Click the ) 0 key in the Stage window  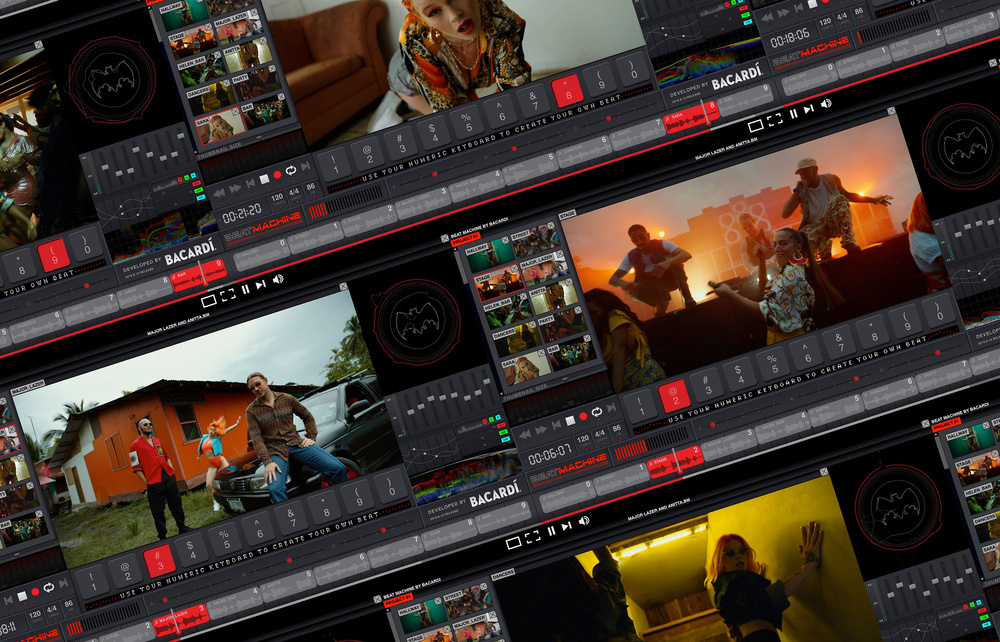click(939, 310)
